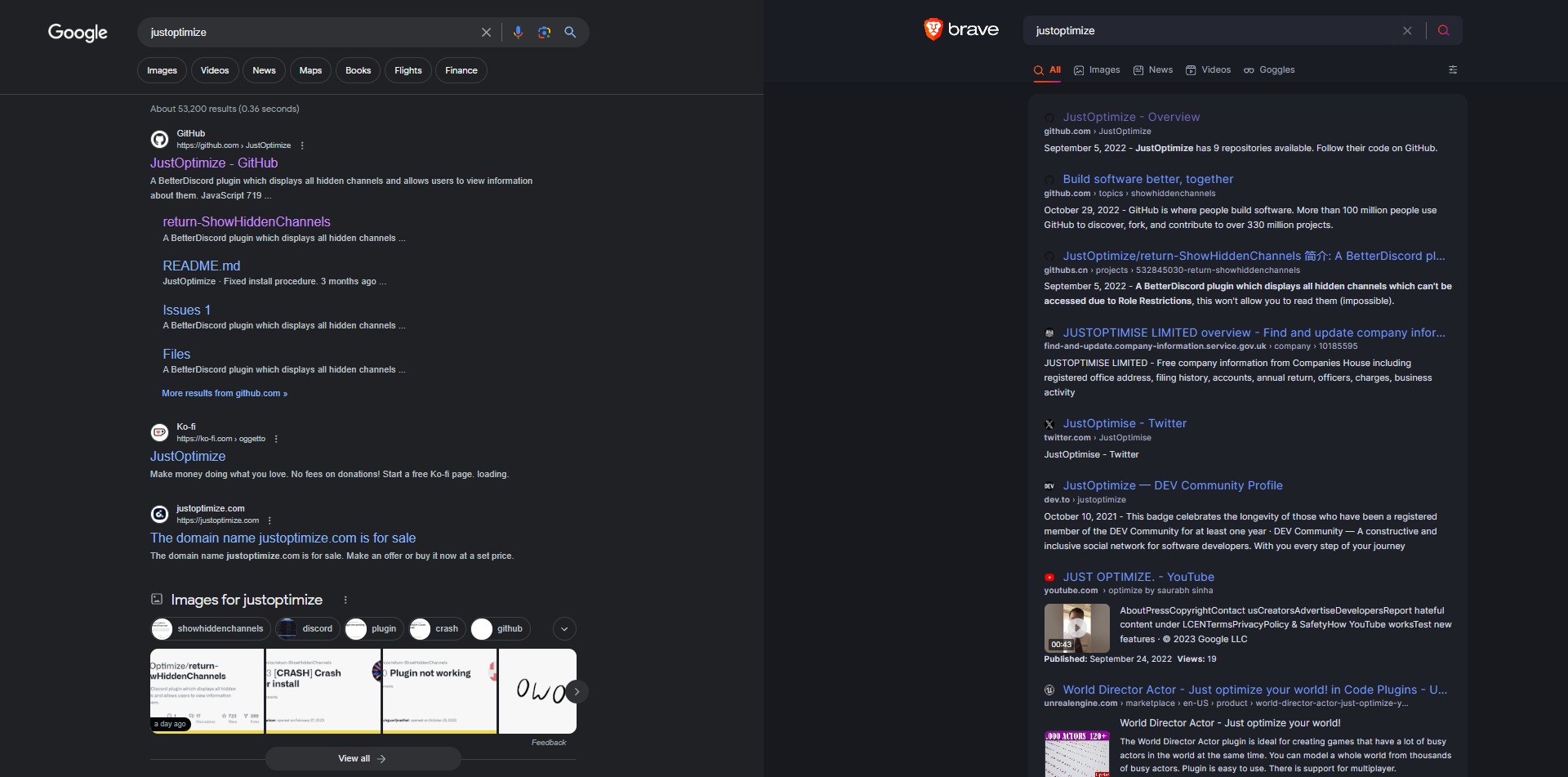Open options menu for GitHub result
This screenshot has height=777, width=1568.
click(x=302, y=145)
